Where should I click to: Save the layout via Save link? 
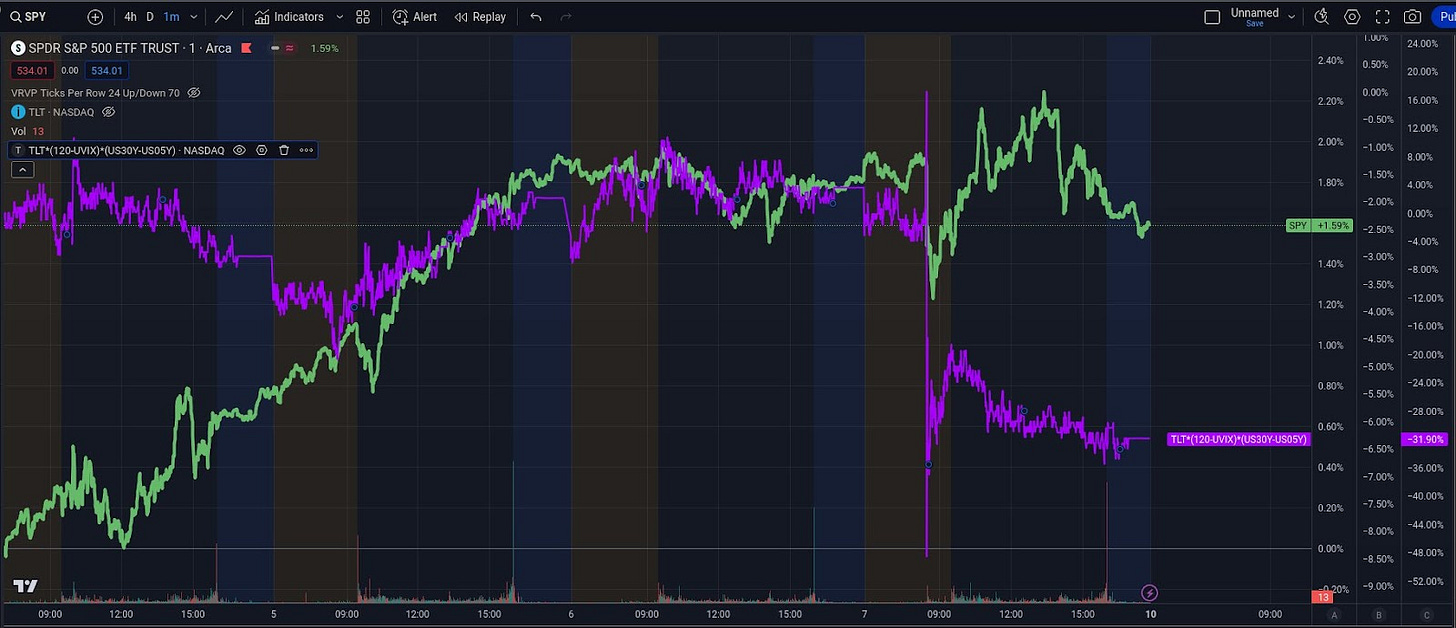pyautogui.click(x=1254, y=24)
